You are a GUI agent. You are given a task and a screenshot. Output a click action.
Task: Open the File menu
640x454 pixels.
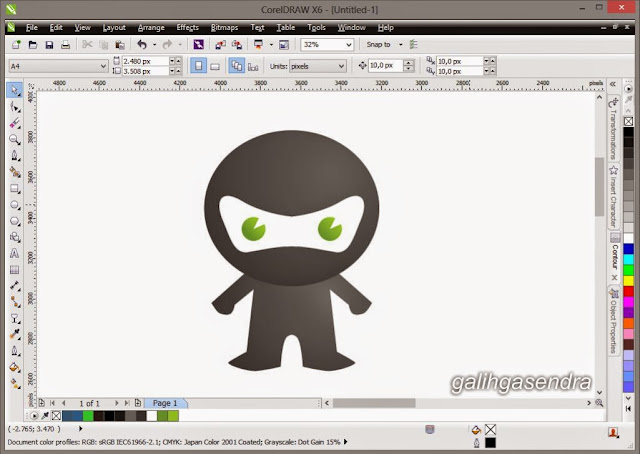31,27
